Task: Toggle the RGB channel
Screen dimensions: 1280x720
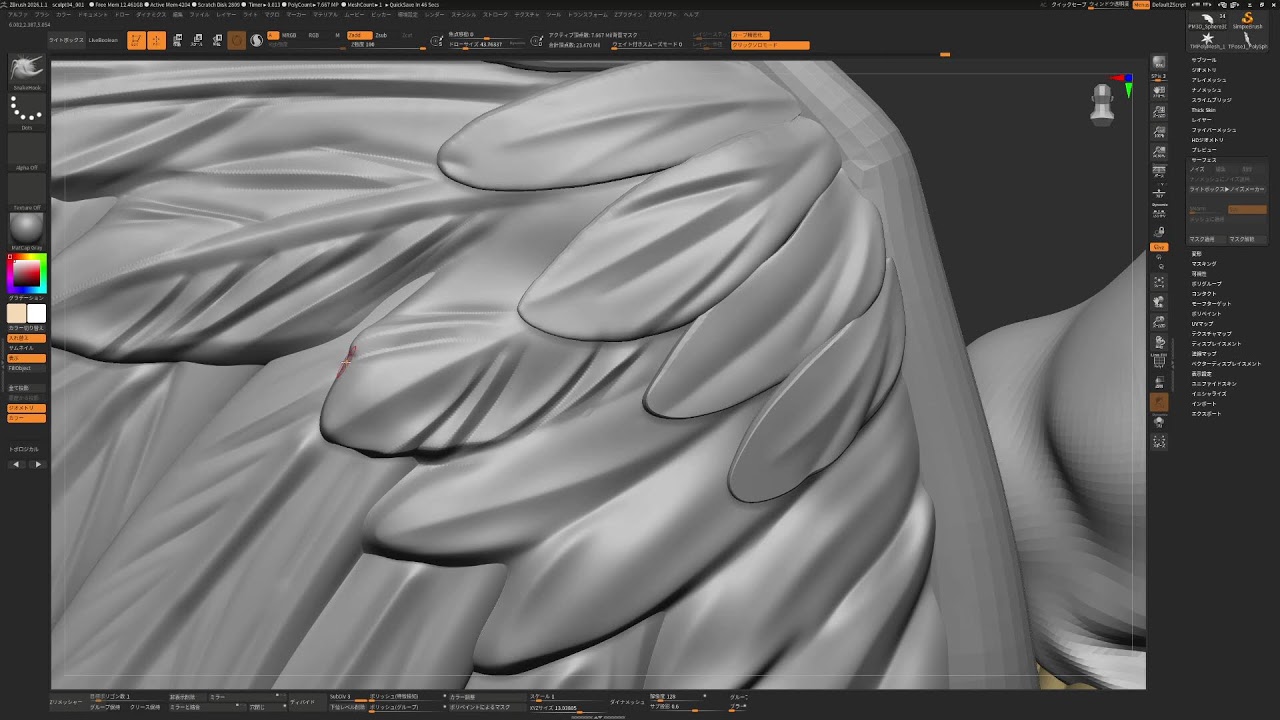Action: [x=314, y=35]
